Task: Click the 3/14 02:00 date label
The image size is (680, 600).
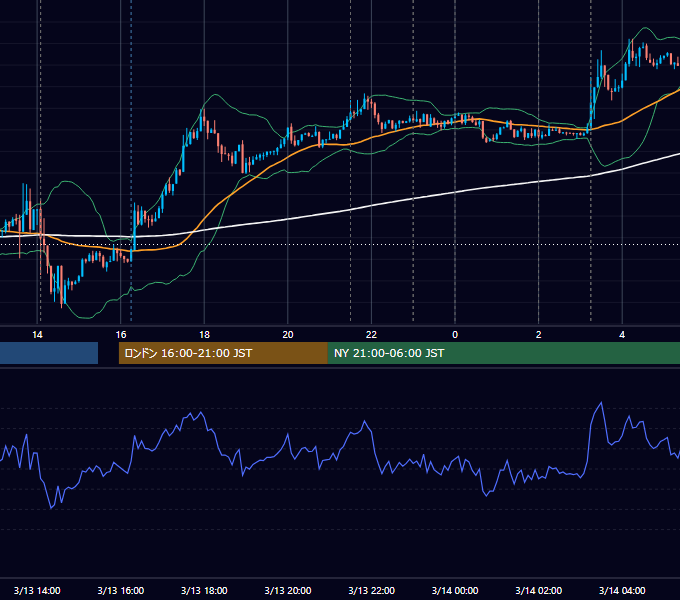Action: click(539, 590)
